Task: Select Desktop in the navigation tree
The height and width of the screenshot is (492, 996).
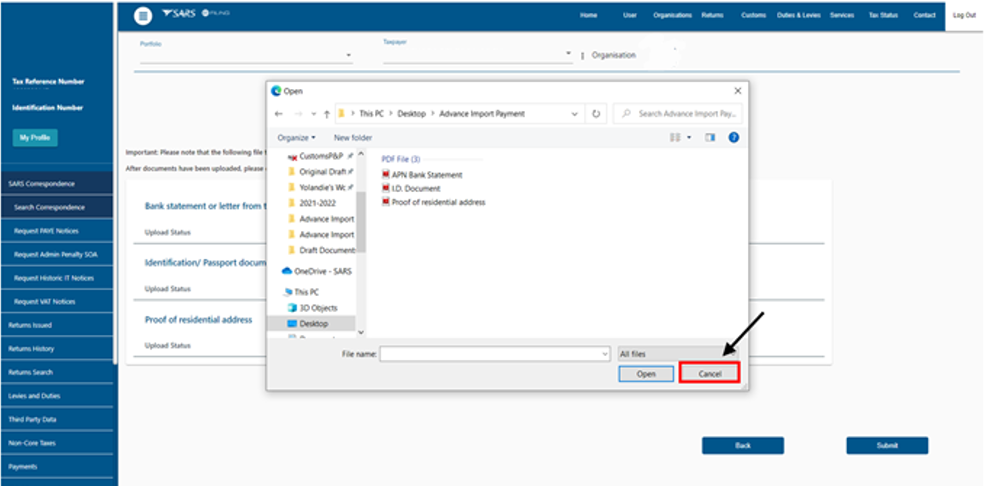Action: (x=313, y=324)
